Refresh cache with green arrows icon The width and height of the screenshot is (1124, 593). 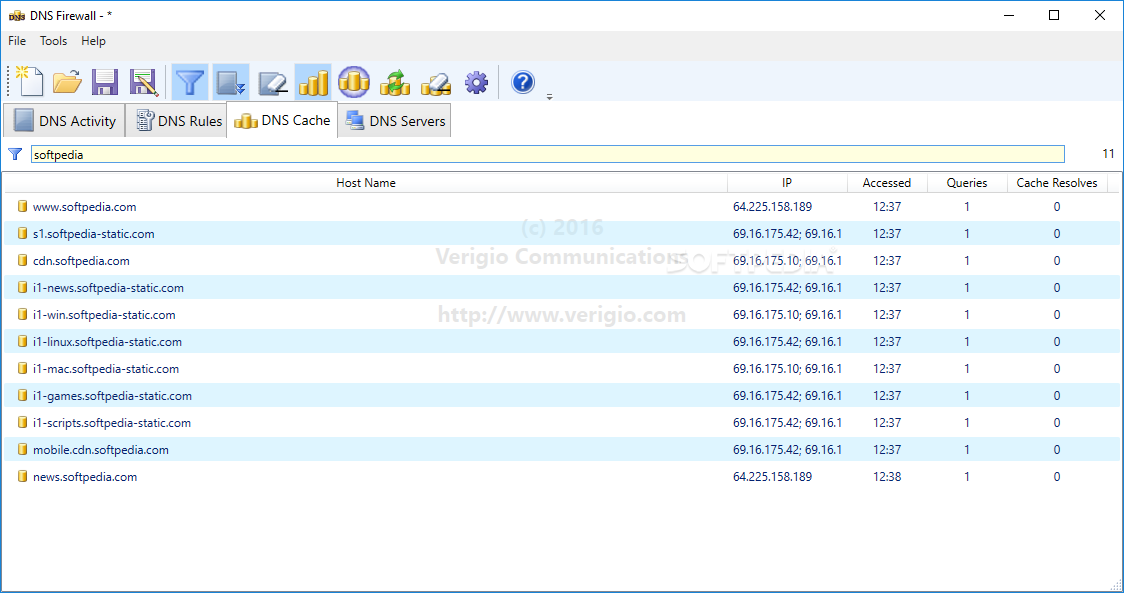coord(394,82)
